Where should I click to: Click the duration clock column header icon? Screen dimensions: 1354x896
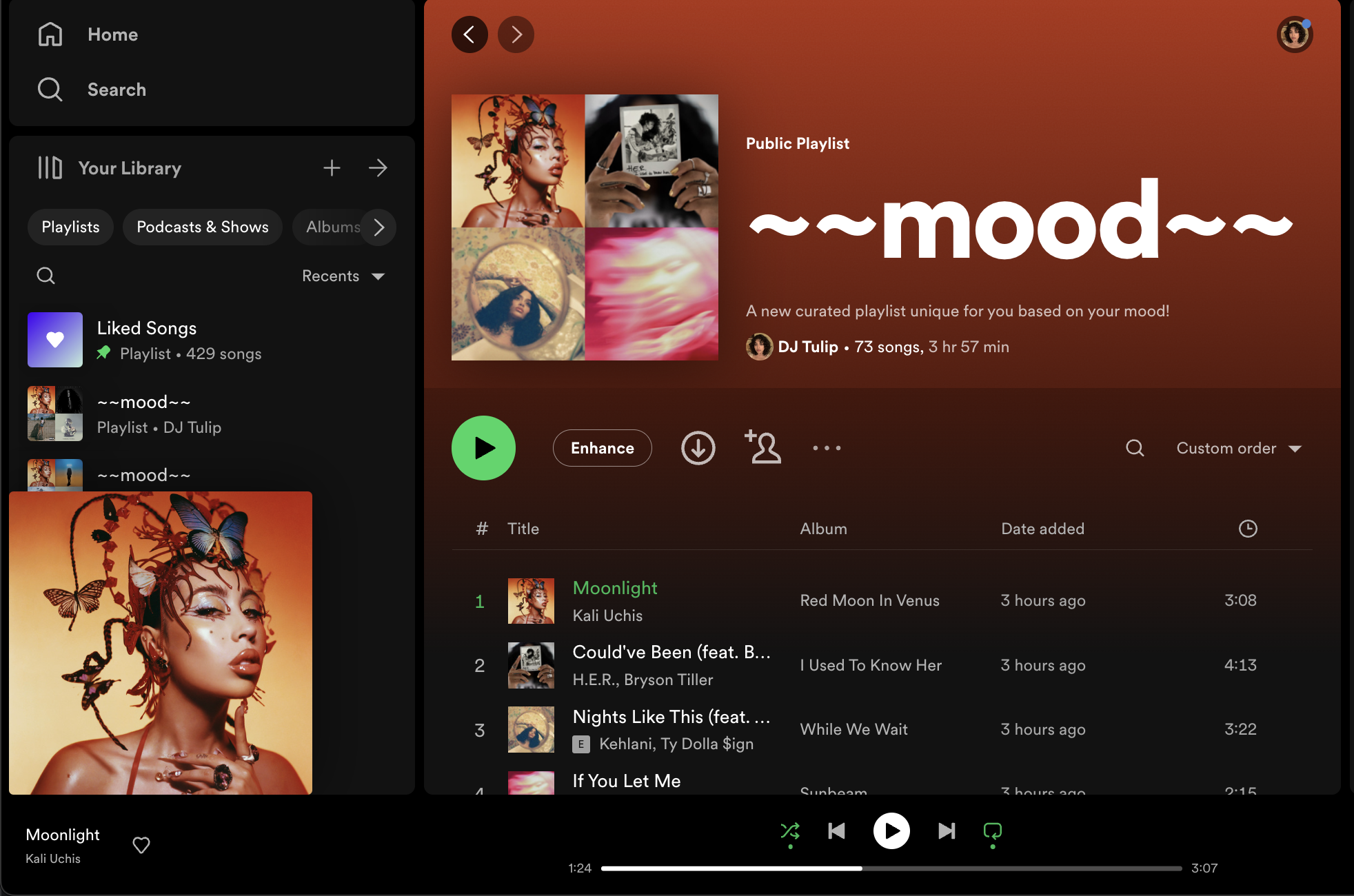[1248, 529]
